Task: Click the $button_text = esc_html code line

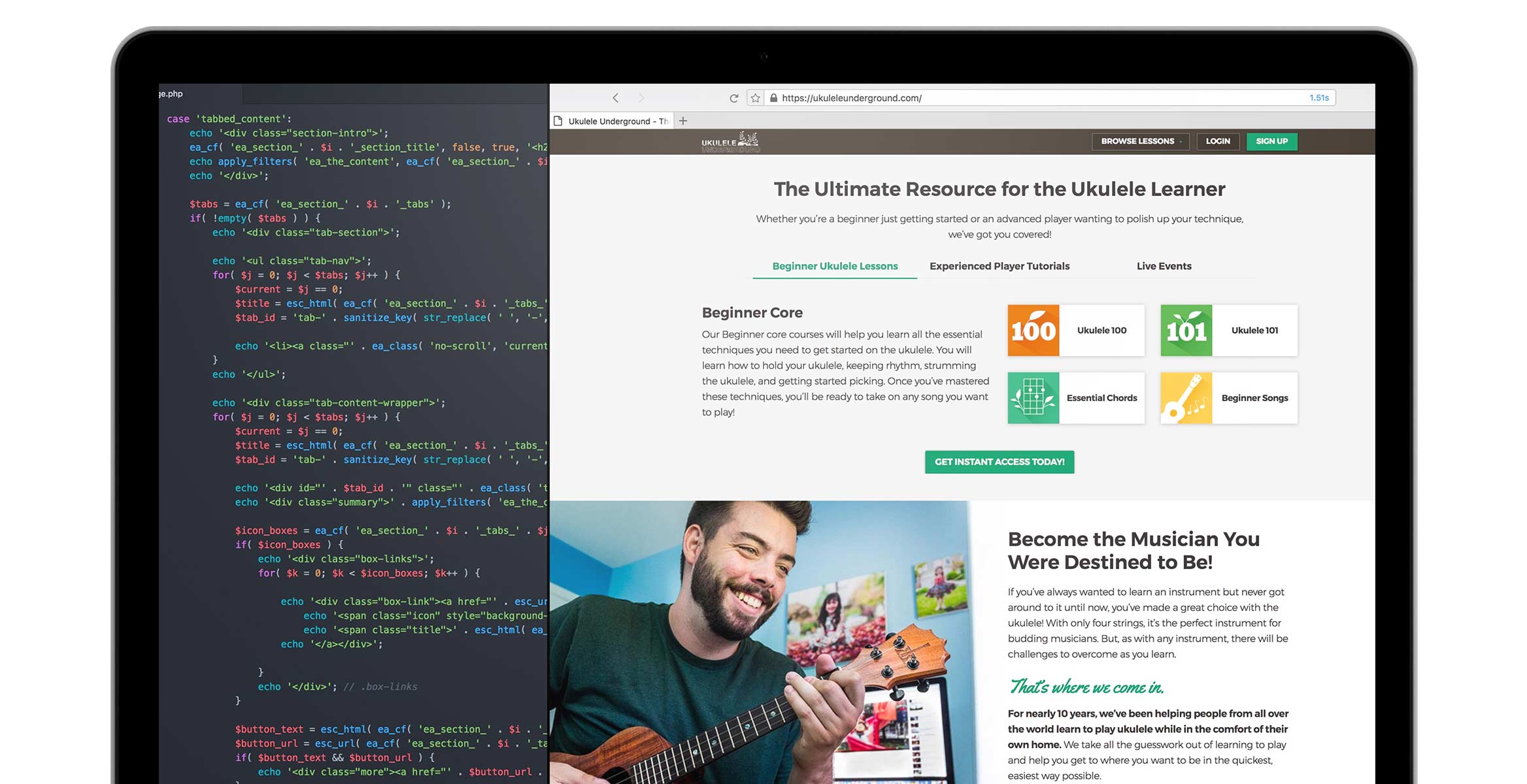Action: (x=391, y=729)
